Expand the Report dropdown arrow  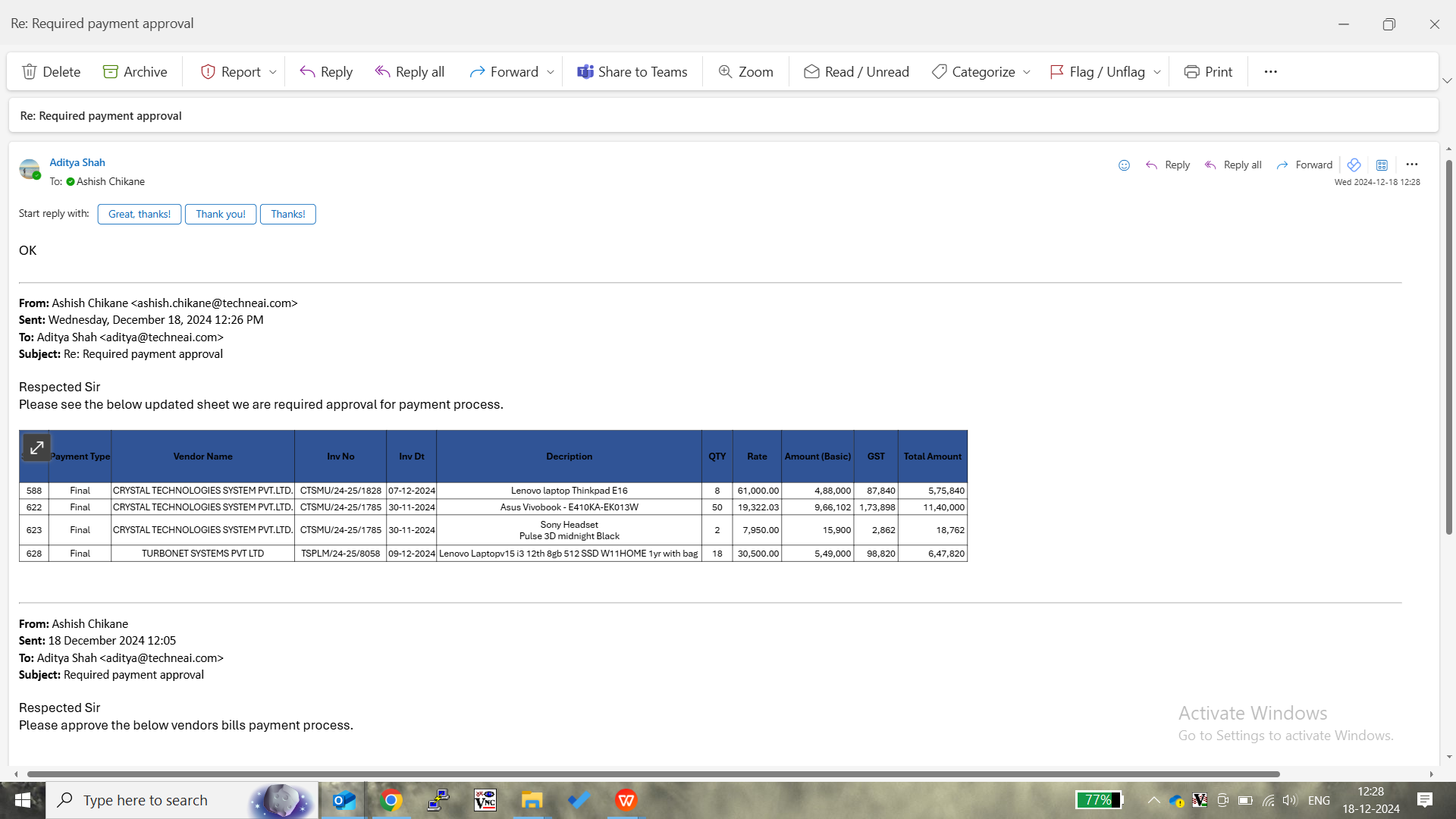click(x=273, y=72)
